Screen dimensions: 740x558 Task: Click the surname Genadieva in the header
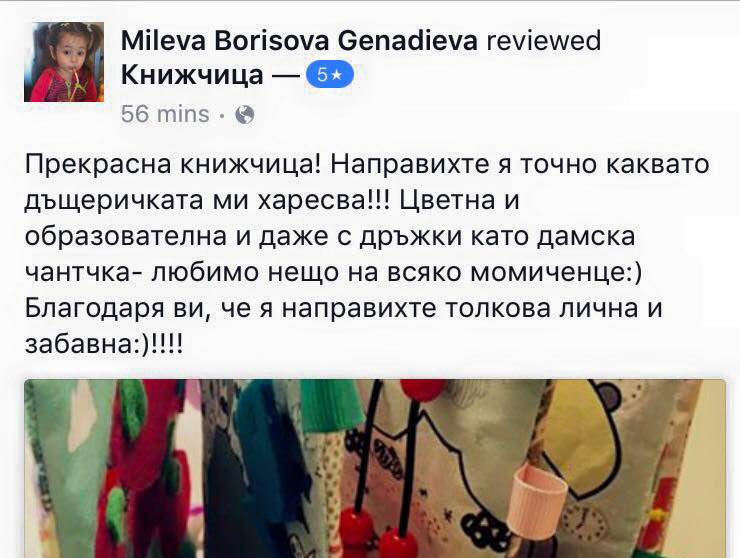point(408,41)
